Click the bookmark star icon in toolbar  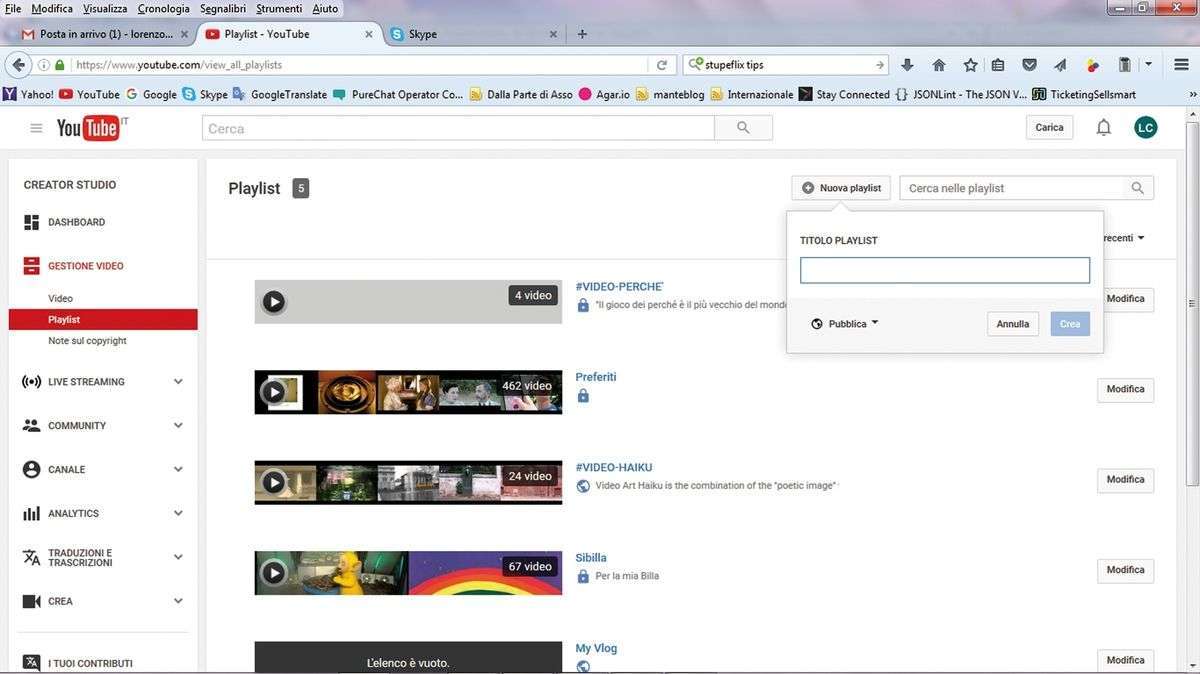(x=970, y=65)
